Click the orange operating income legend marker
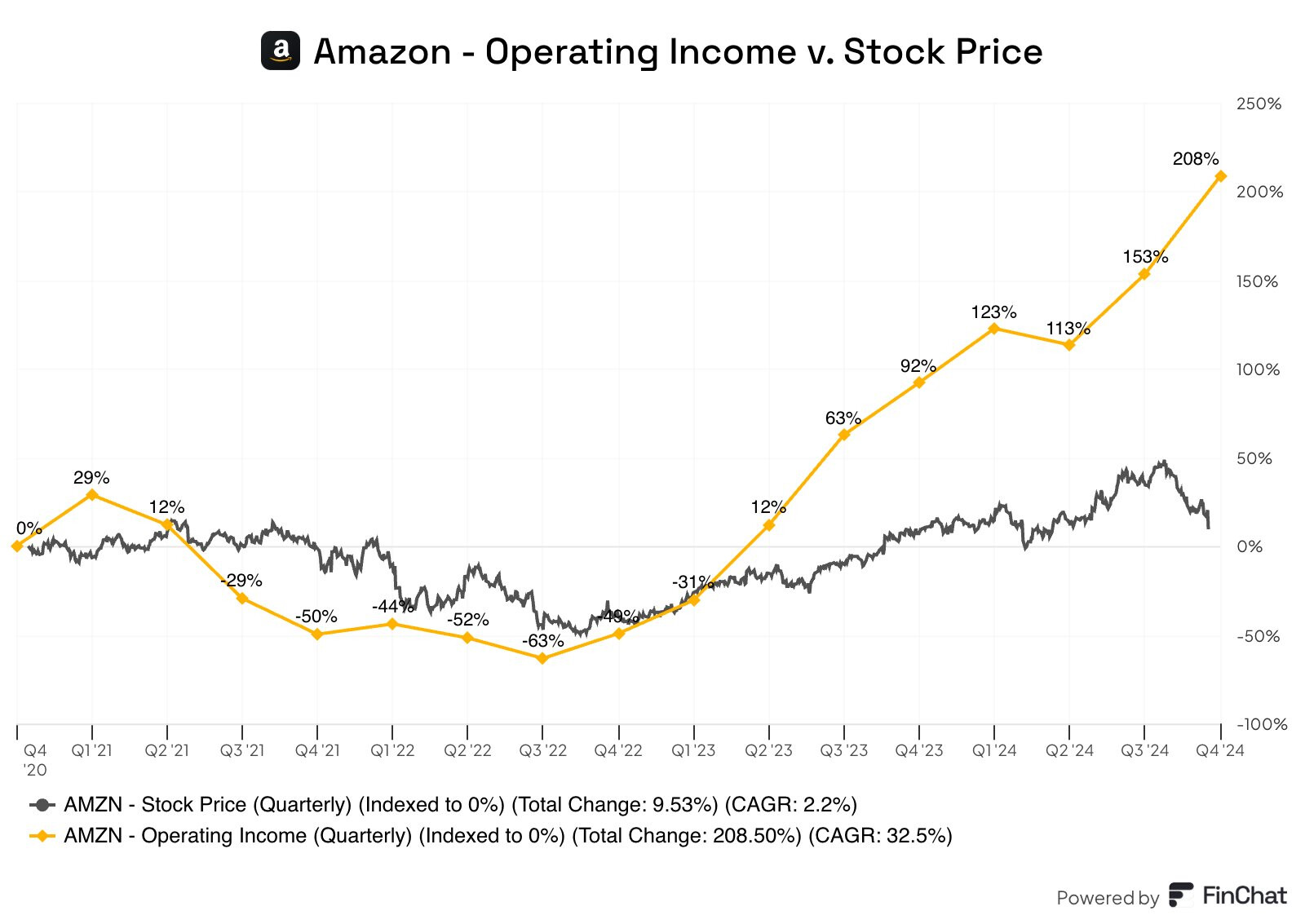The width and height of the screenshot is (1305, 924). (x=42, y=836)
